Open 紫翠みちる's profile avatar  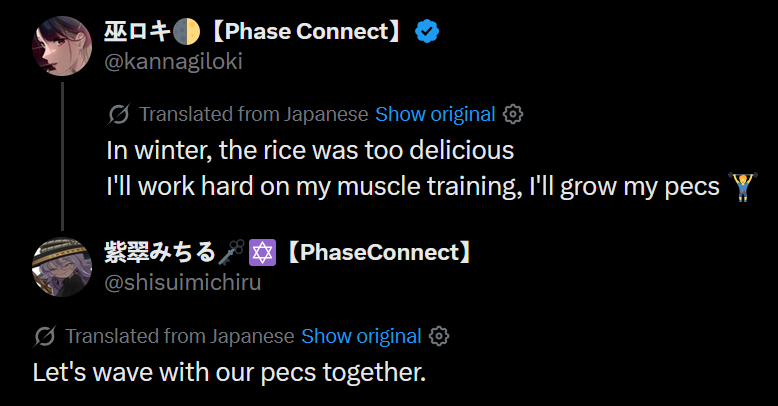point(63,266)
